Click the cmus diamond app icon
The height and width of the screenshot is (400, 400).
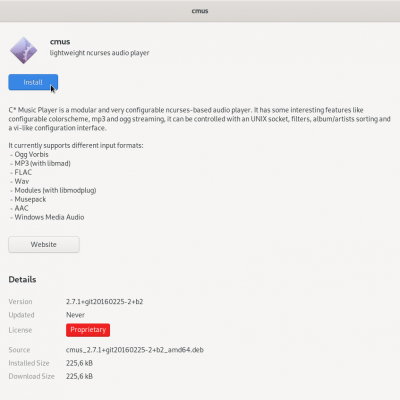pos(23,50)
